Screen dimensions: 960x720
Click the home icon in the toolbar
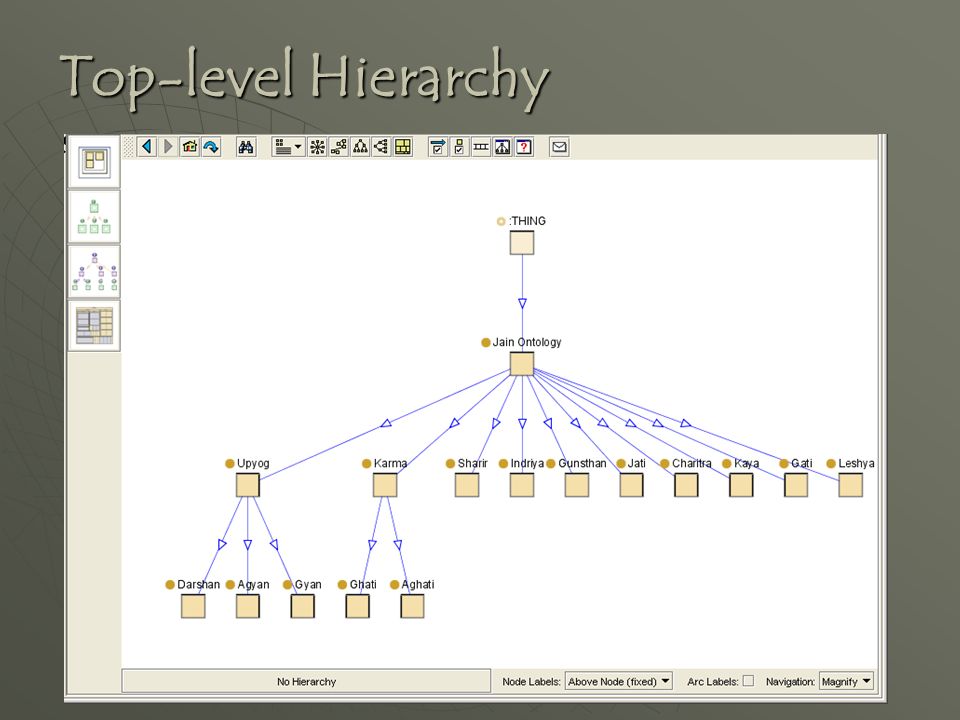[x=190, y=147]
